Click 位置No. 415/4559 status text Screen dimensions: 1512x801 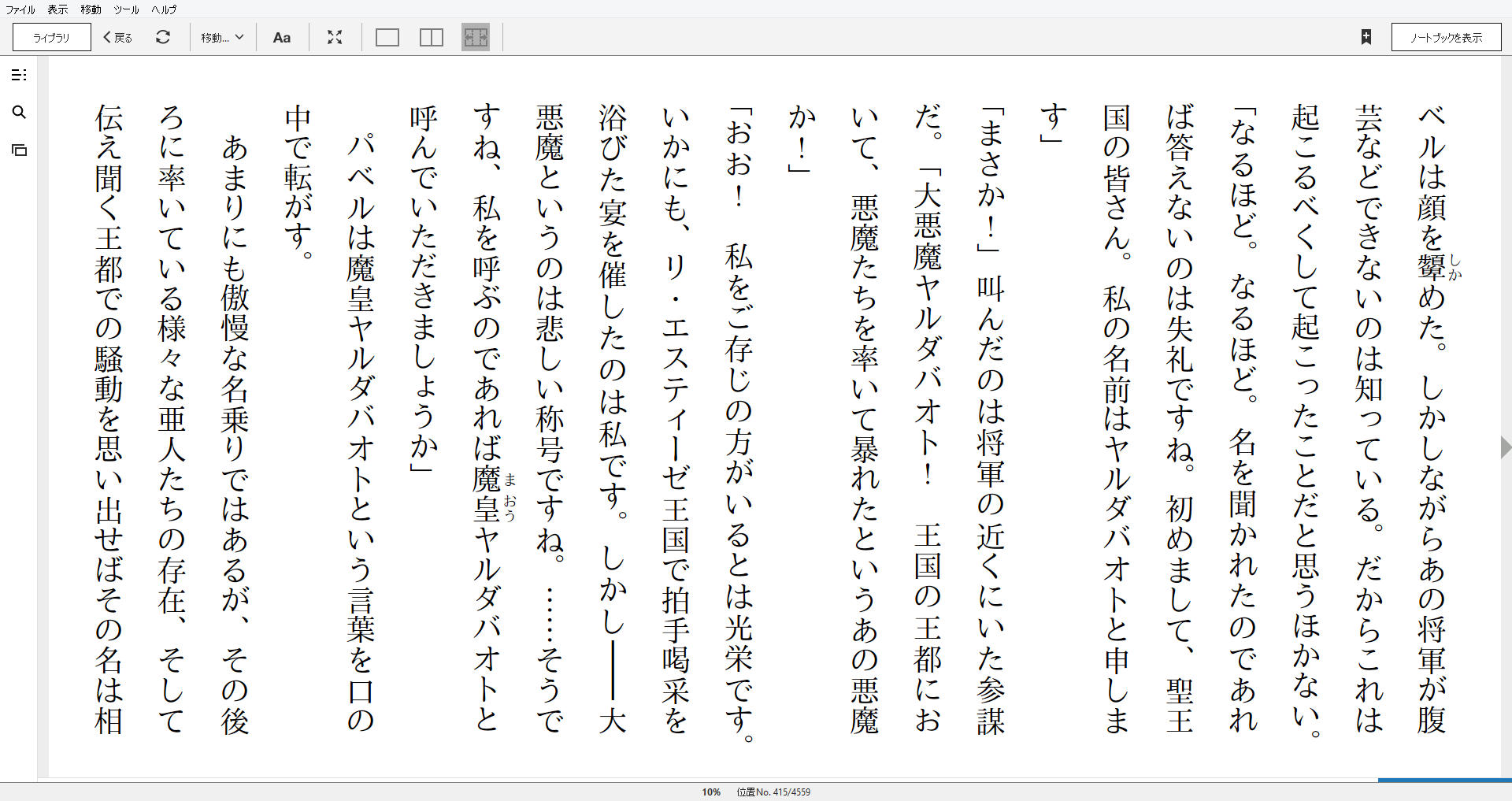[x=773, y=792]
